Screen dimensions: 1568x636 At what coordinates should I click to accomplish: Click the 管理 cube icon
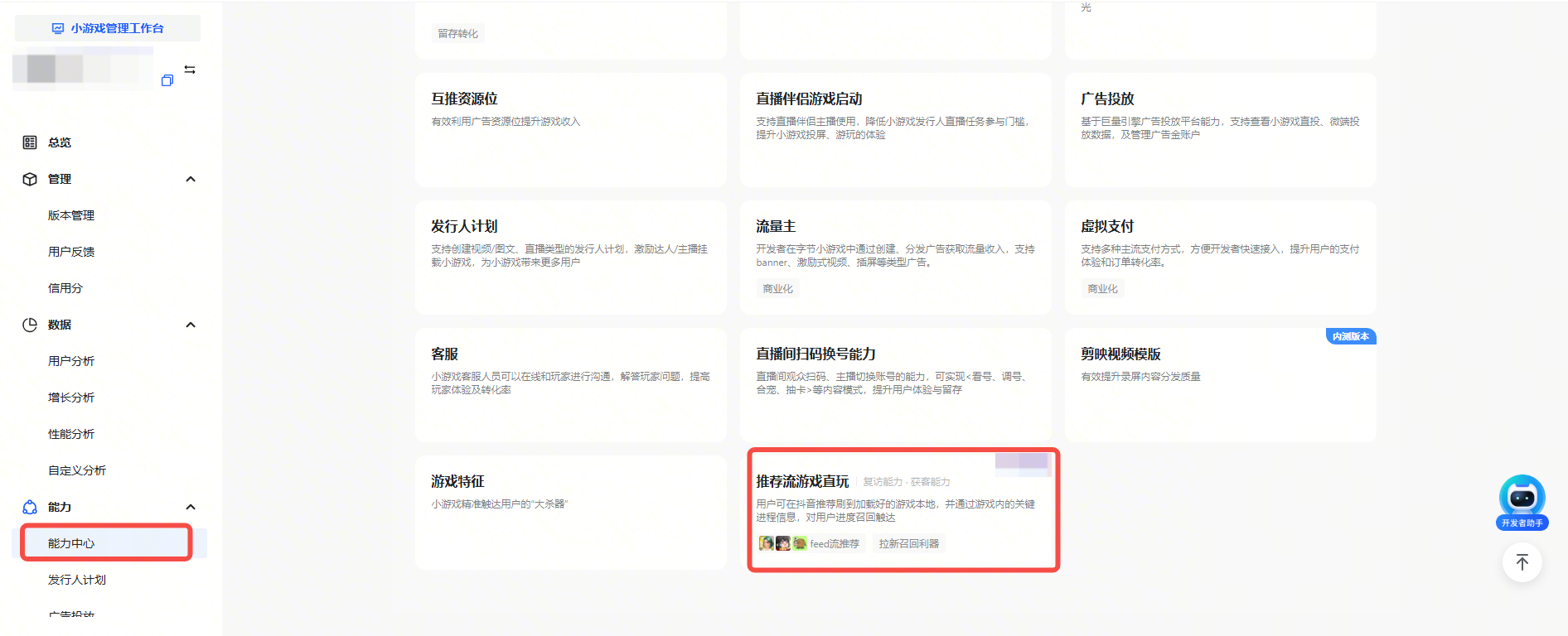pos(30,179)
